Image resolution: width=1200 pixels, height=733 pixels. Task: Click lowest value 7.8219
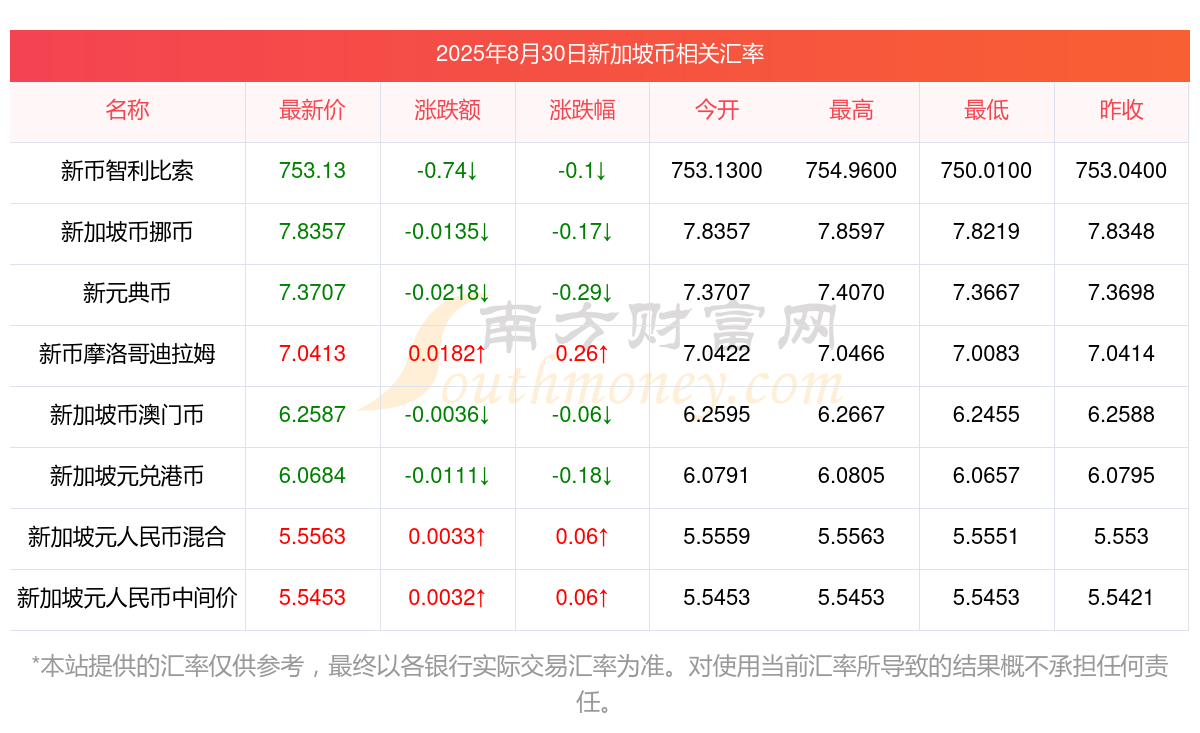pos(986,232)
